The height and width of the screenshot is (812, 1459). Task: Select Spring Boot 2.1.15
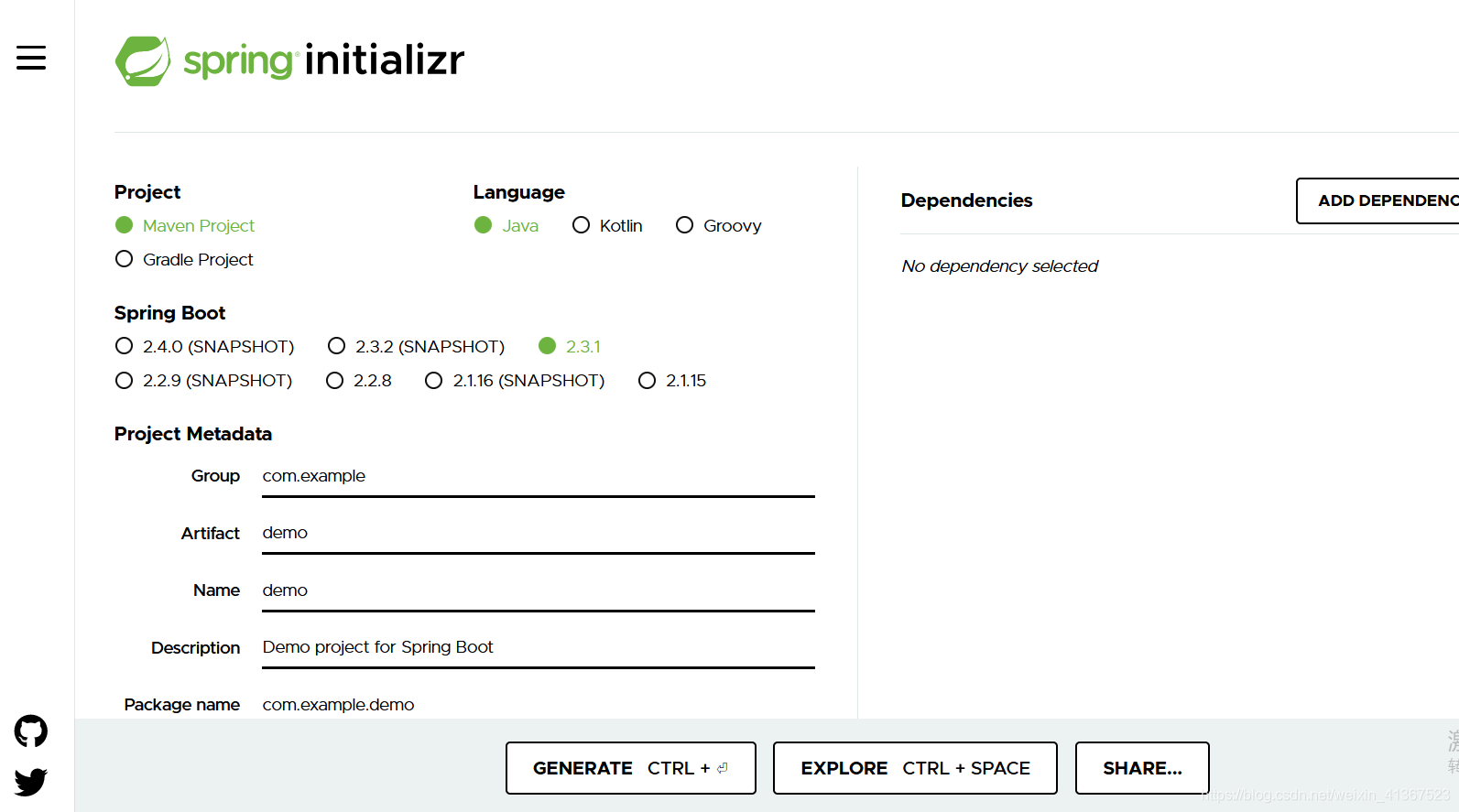[x=672, y=380]
